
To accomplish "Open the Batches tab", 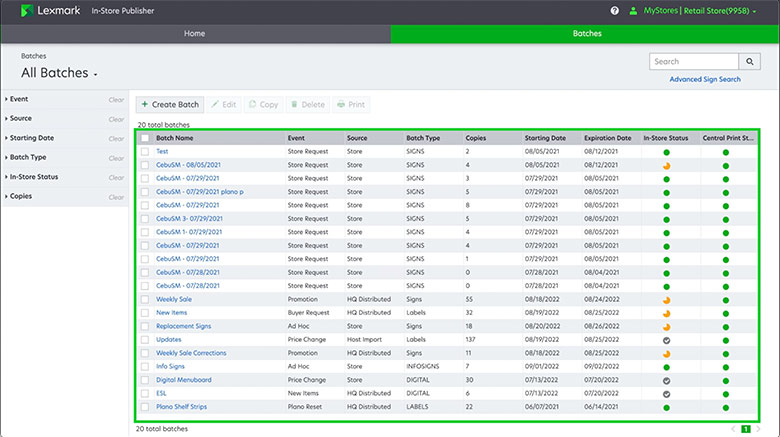I will [586, 33].
